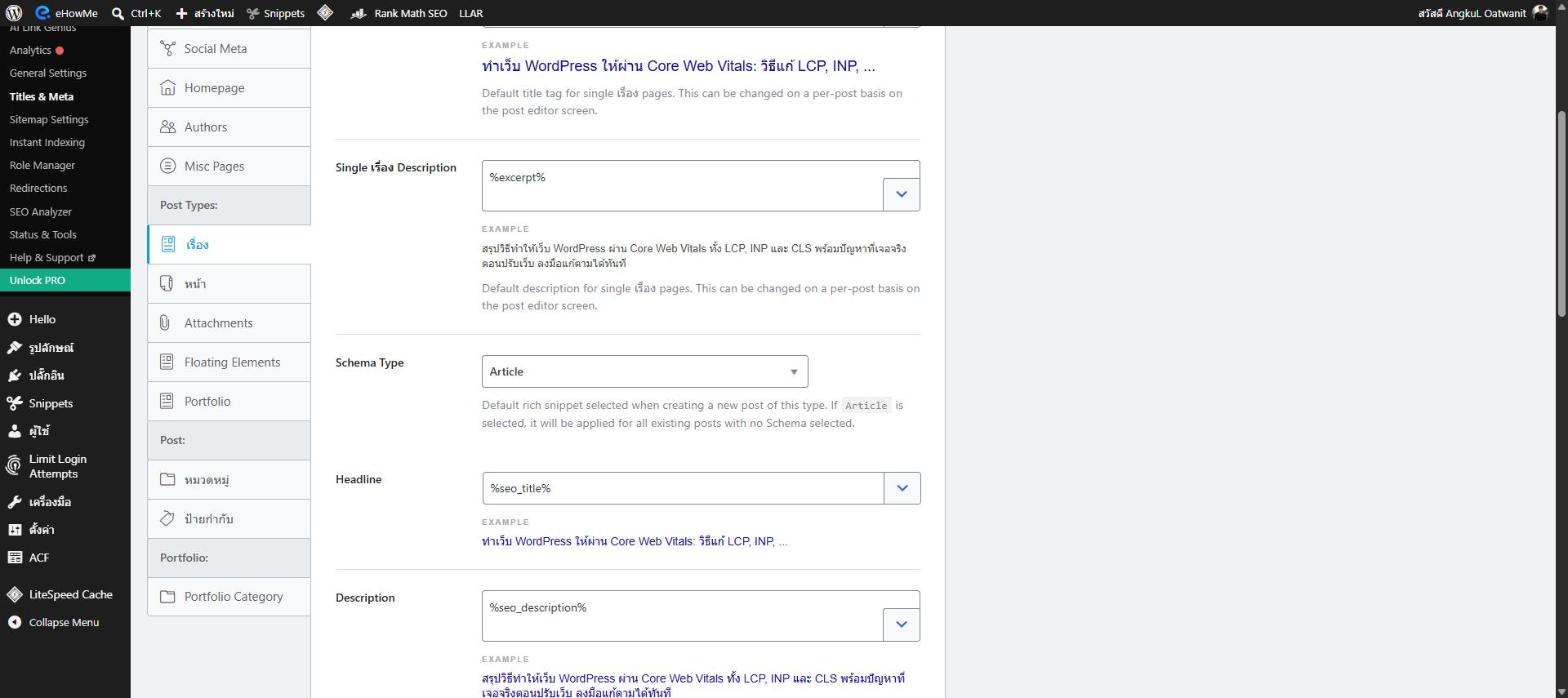Click the diamond icon in admin bar
Viewport: 1568px width, 698px height.
coord(325,13)
